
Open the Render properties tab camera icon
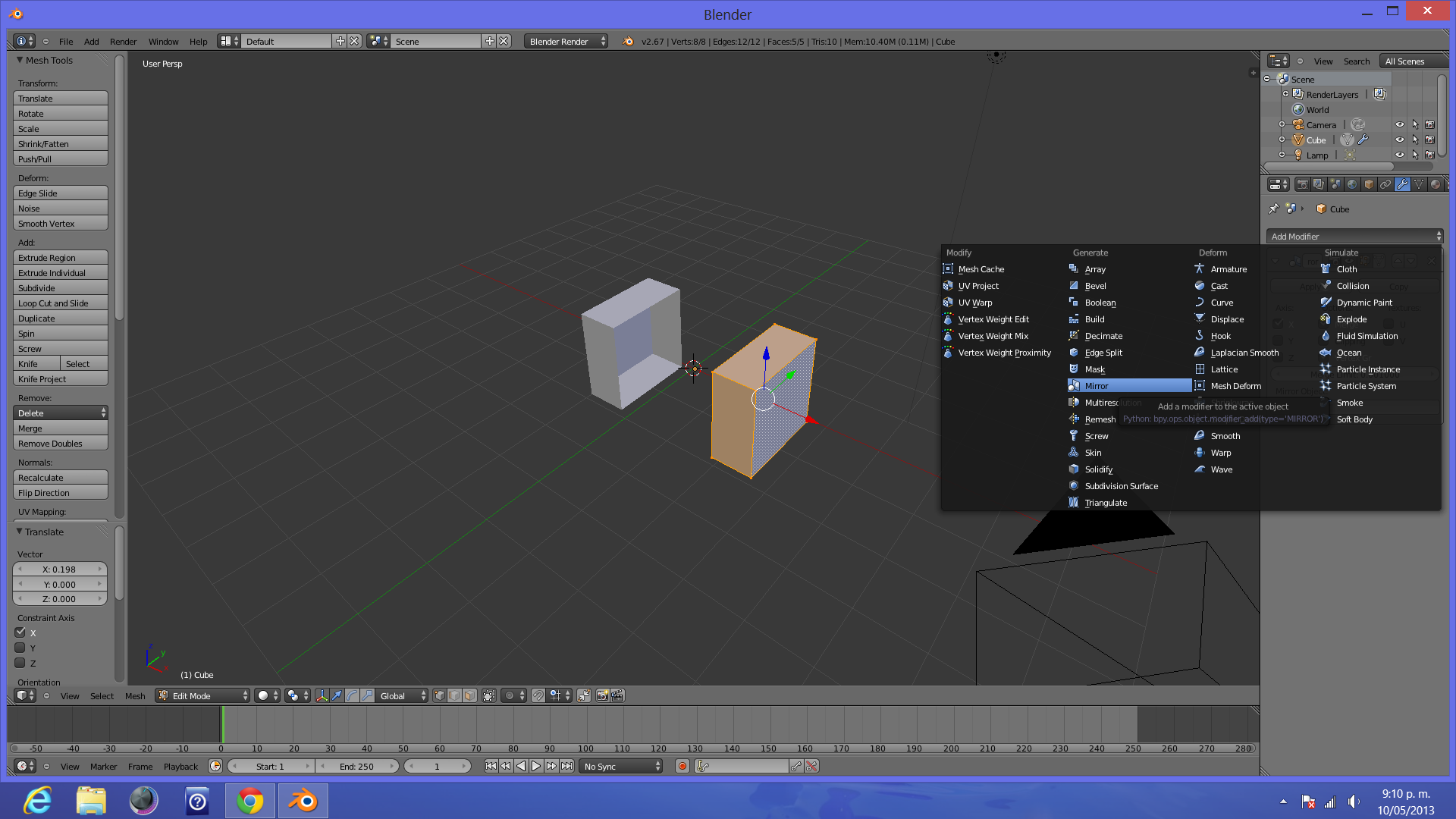click(x=1302, y=184)
